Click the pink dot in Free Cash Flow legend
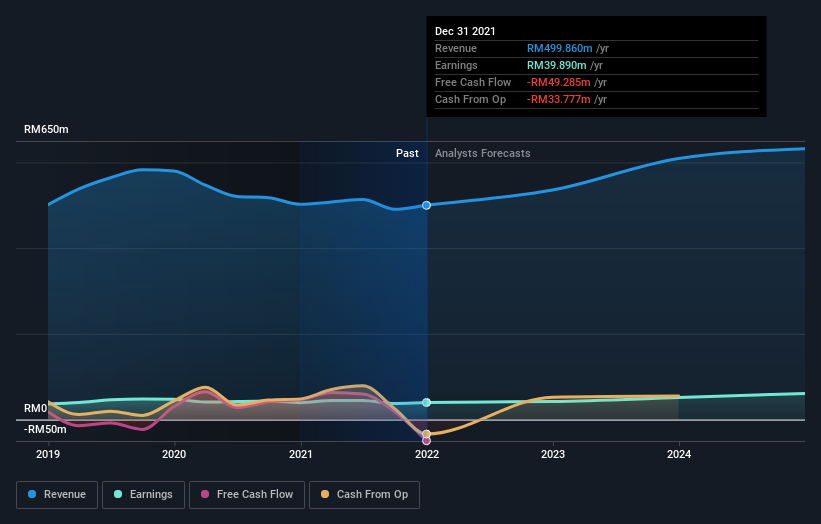Image resolution: width=821 pixels, height=524 pixels. click(205, 494)
